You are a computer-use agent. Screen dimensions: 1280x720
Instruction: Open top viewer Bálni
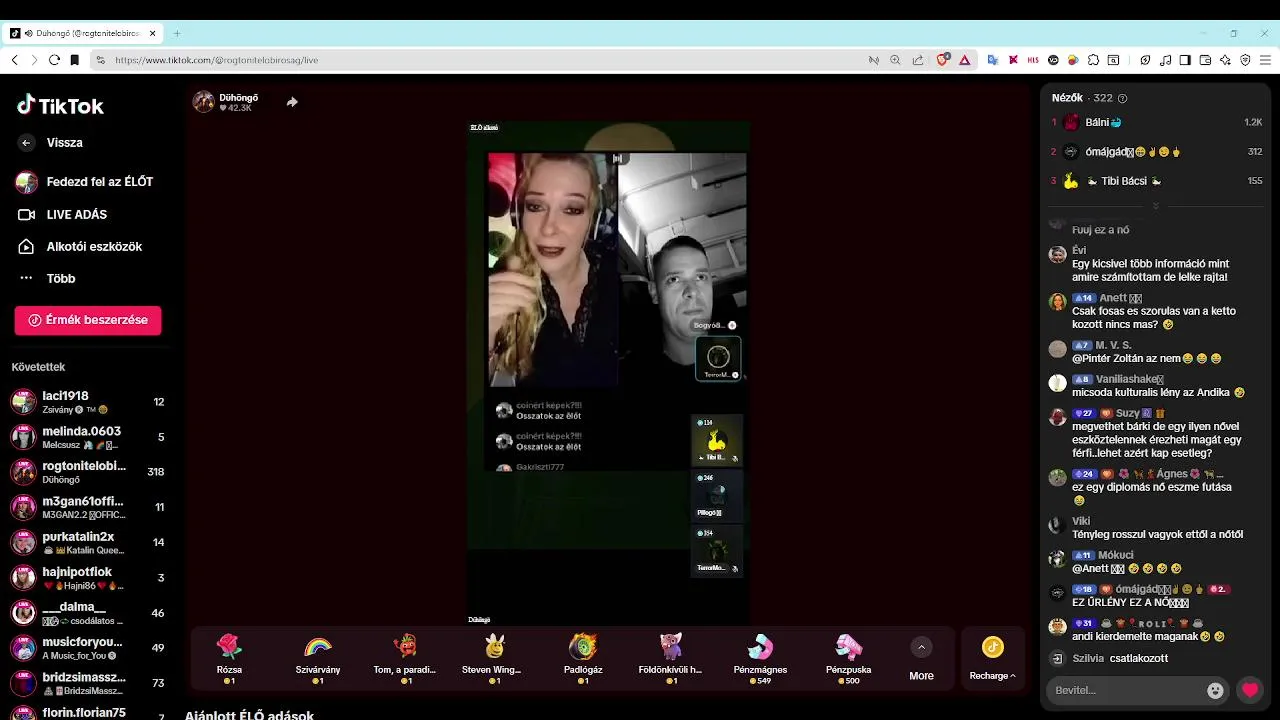point(1157,122)
